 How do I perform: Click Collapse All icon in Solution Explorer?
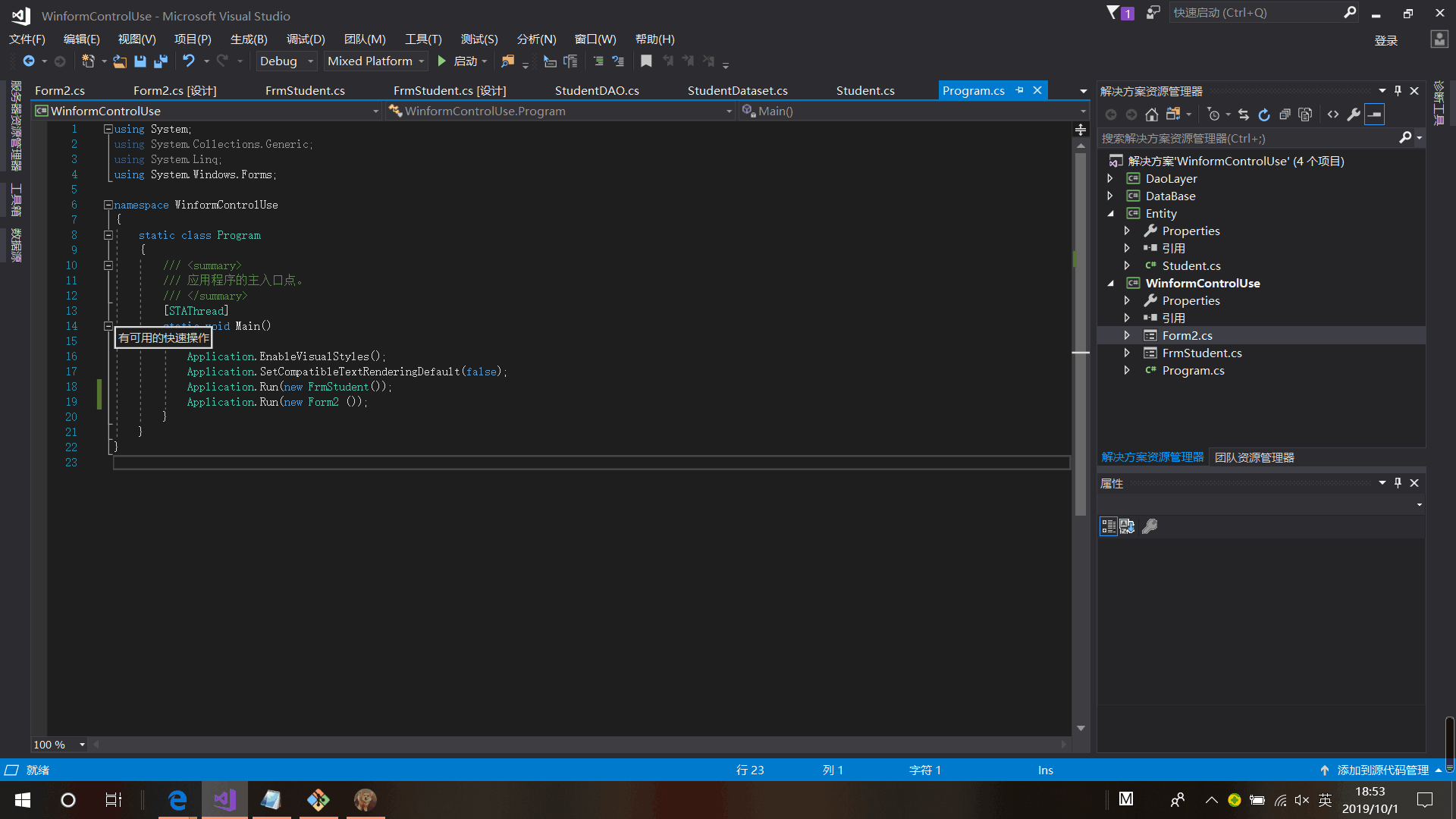[1285, 115]
